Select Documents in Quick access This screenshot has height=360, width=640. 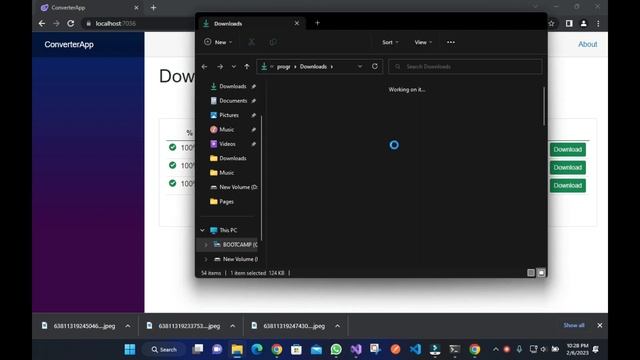tap(232, 100)
